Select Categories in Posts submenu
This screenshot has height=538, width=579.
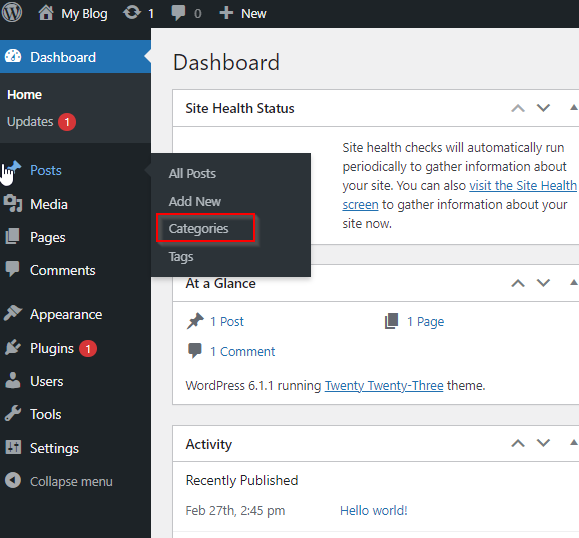pos(198,229)
